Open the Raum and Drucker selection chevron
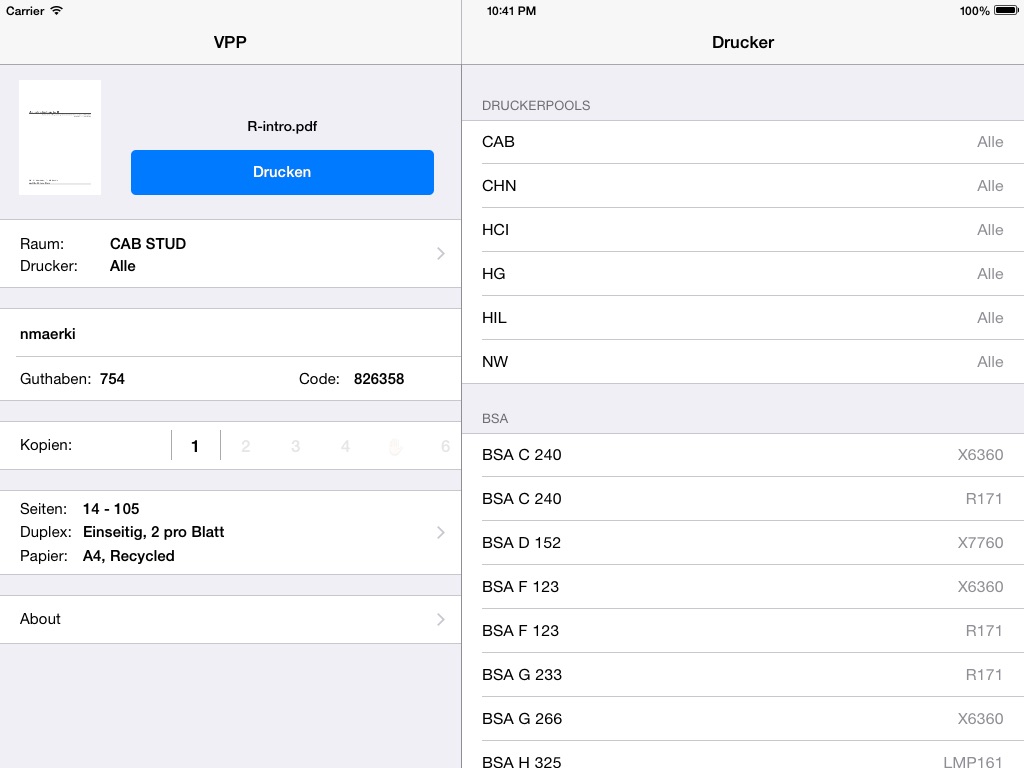 click(441, 253)
